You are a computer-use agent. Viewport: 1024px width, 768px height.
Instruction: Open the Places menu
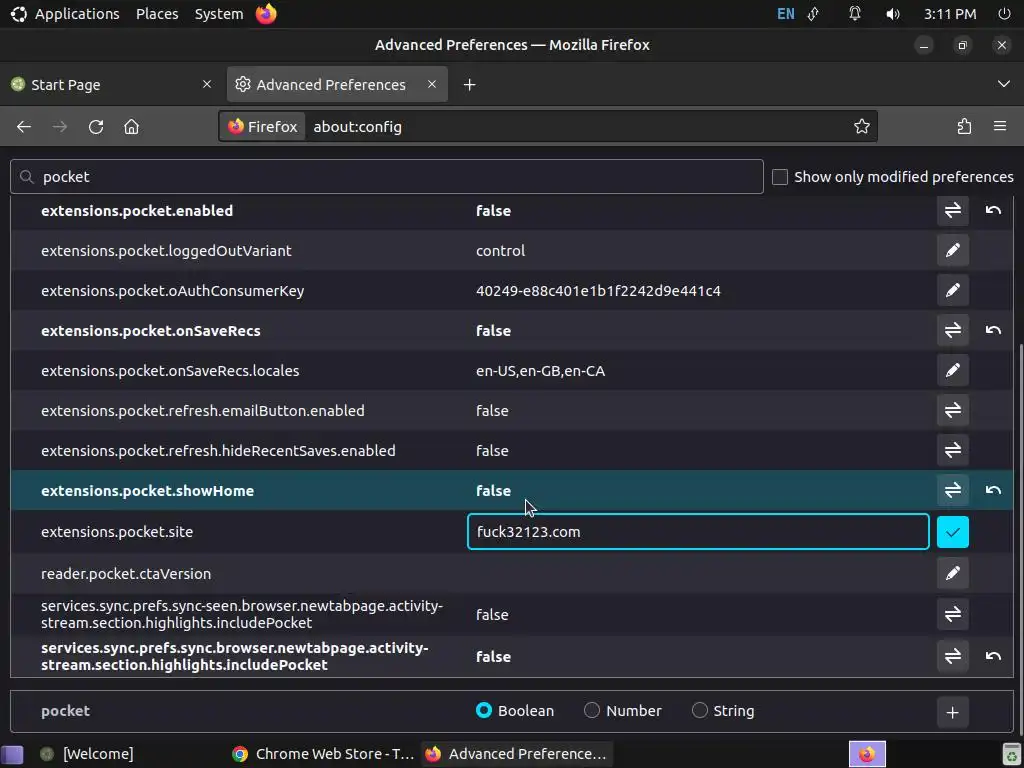point(157,14)
